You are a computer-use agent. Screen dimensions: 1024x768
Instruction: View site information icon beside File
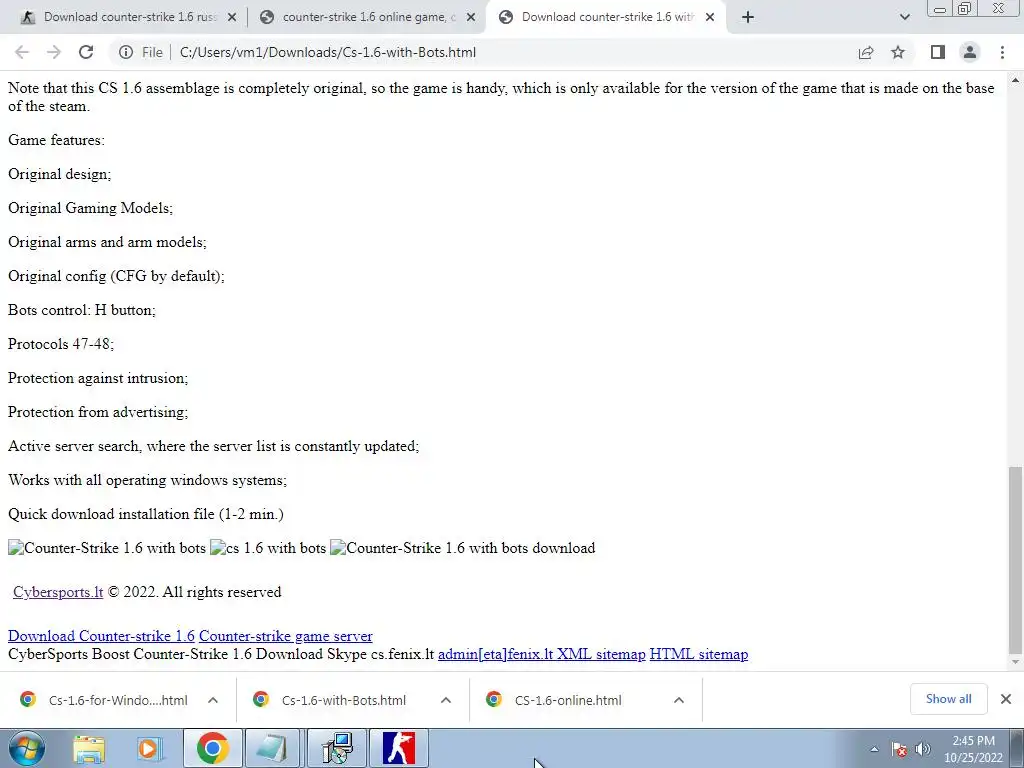tap(126, 52)
